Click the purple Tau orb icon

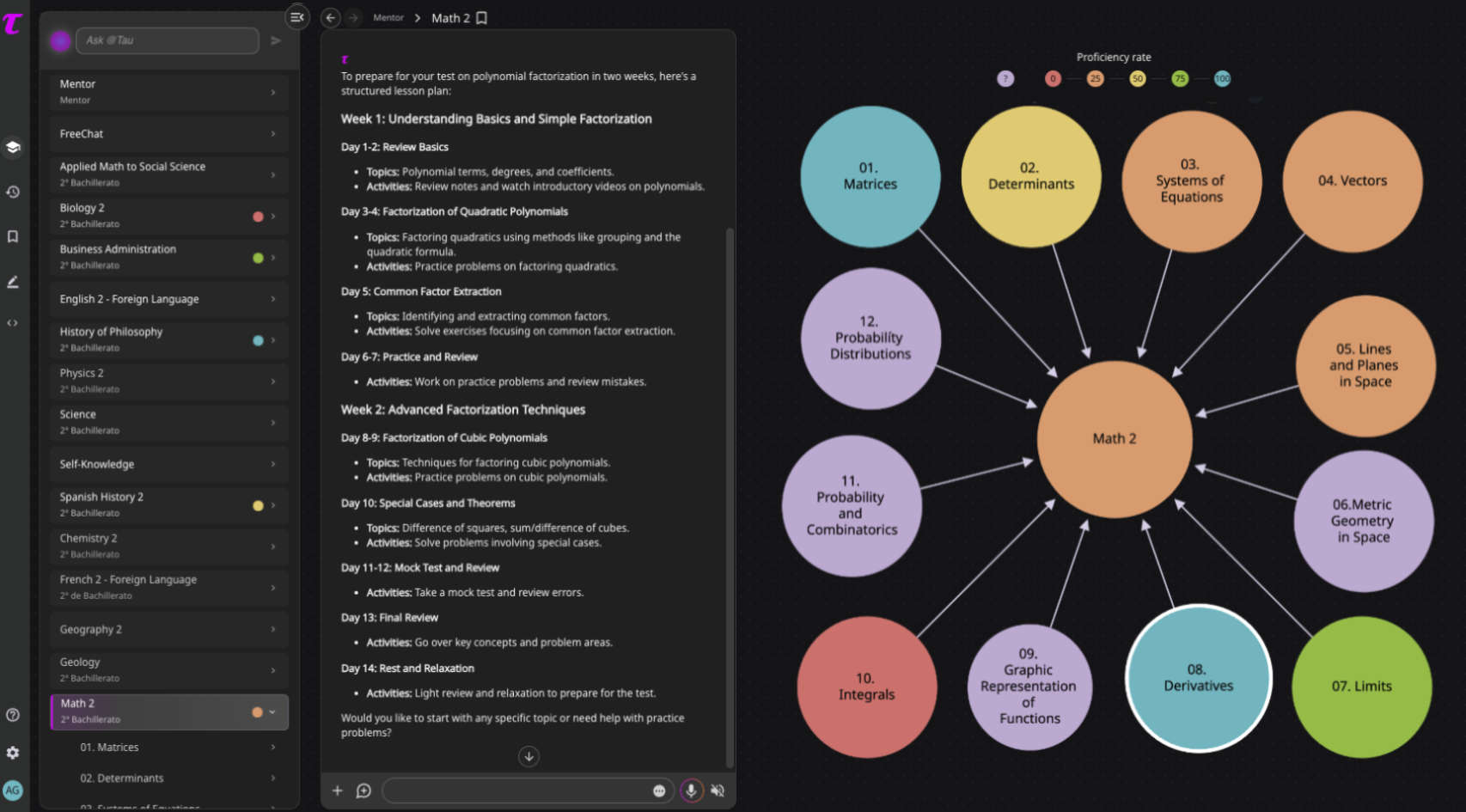60,40
